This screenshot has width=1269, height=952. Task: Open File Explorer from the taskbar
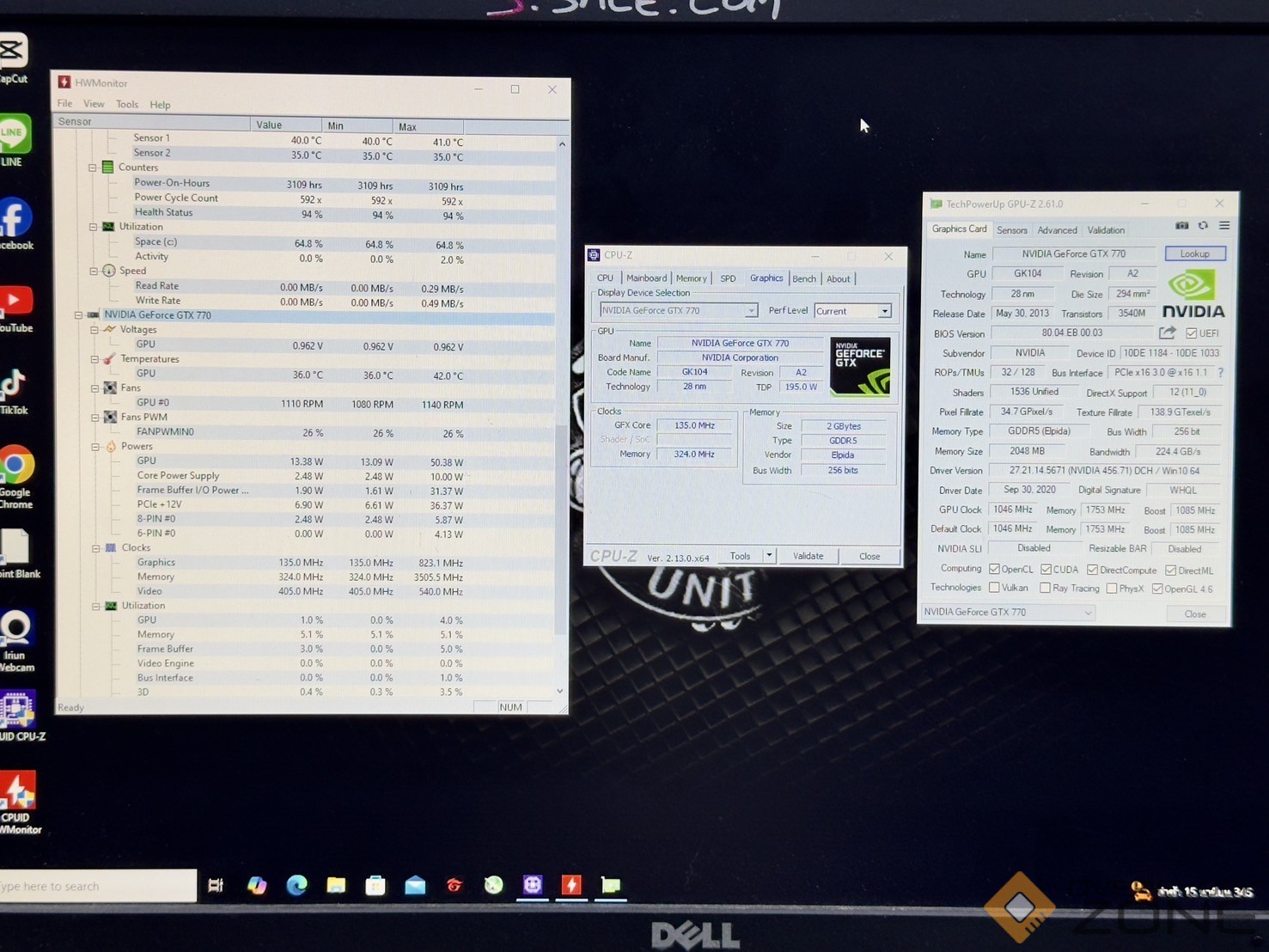click(336, 885)
